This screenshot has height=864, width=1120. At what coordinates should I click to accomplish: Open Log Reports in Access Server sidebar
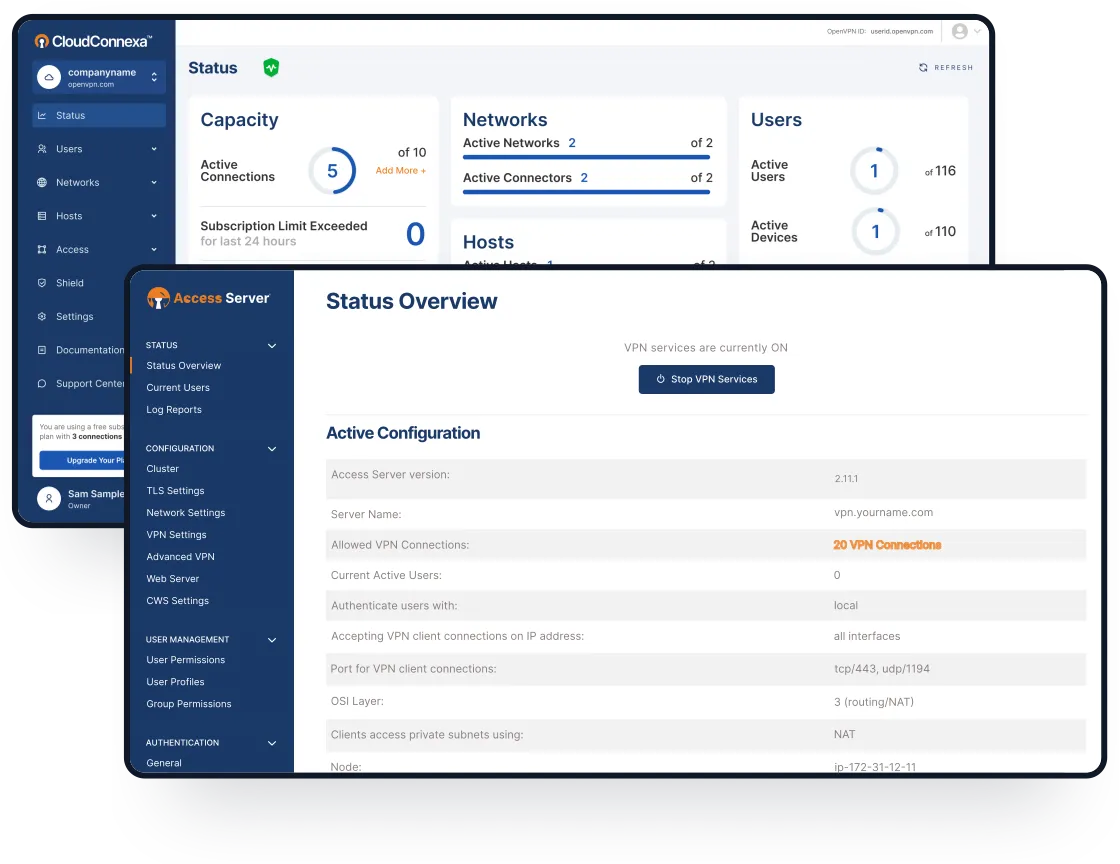[174, 410]
